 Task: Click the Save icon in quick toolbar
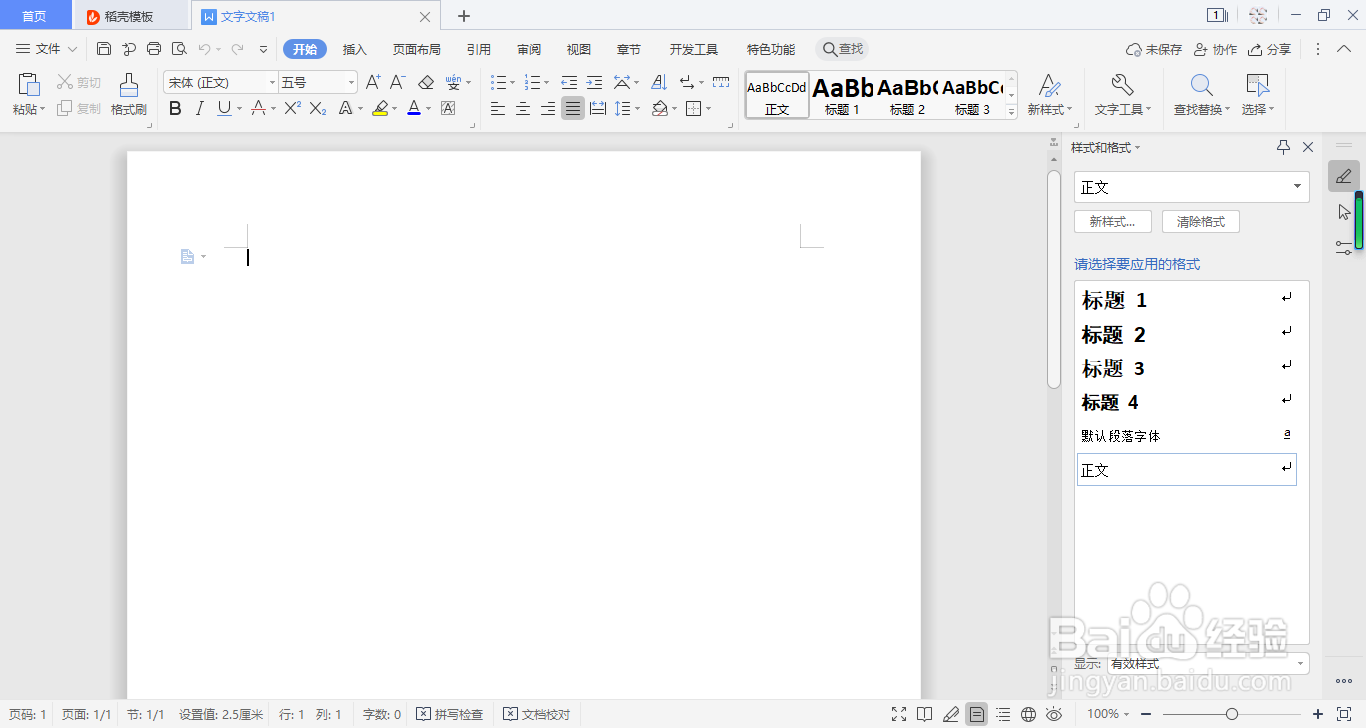[104, 49]
